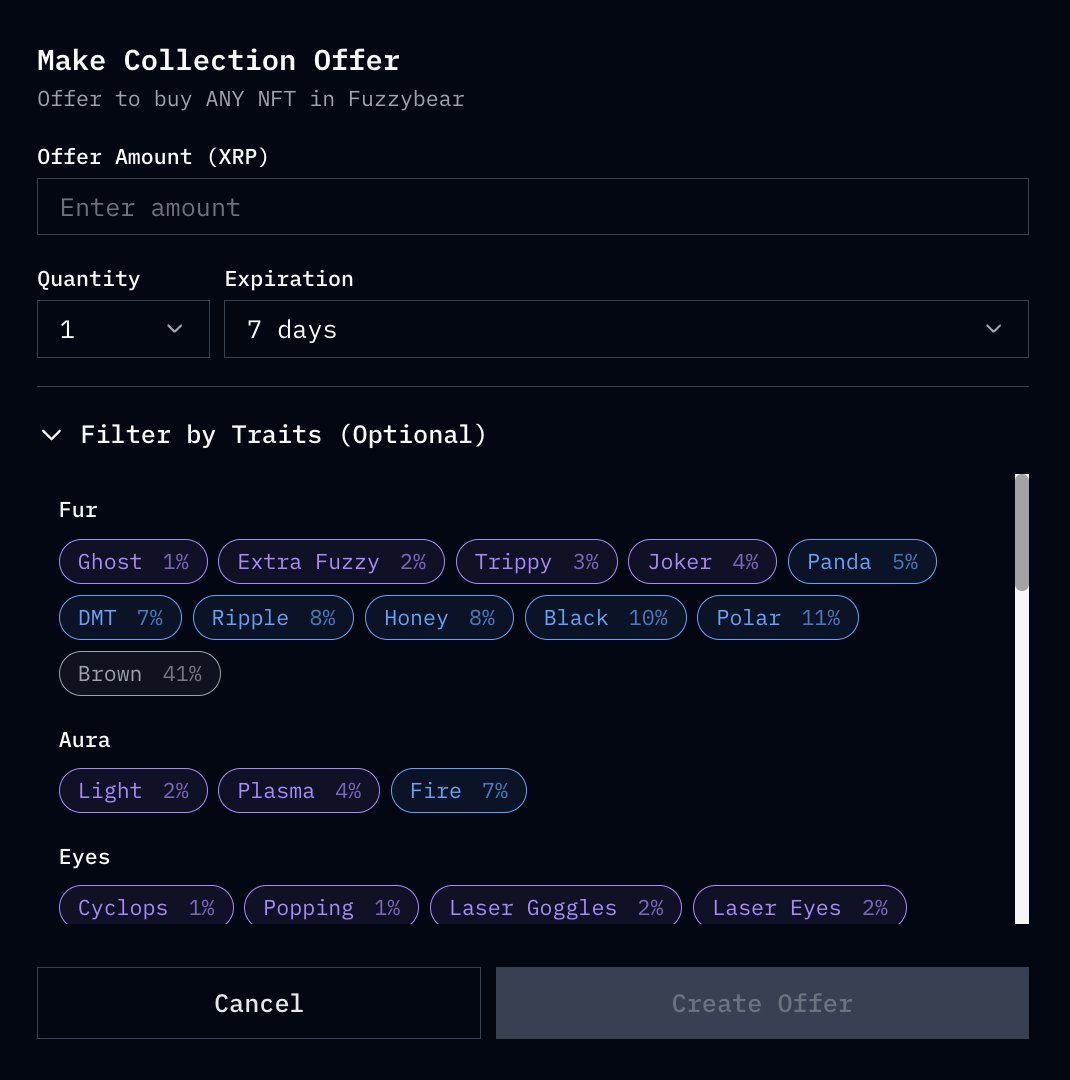This screenshot has width=1070, height=1080.
Task: Select the Joker 4% fur chip
Action: 703,561
